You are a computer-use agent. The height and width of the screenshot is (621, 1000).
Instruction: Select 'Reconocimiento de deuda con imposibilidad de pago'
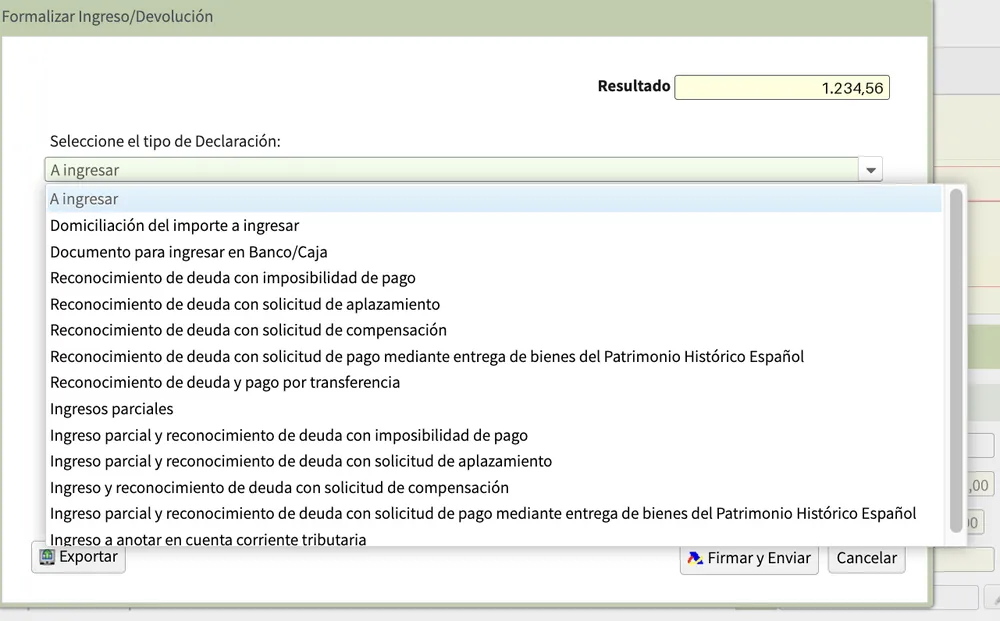point(494,277)
